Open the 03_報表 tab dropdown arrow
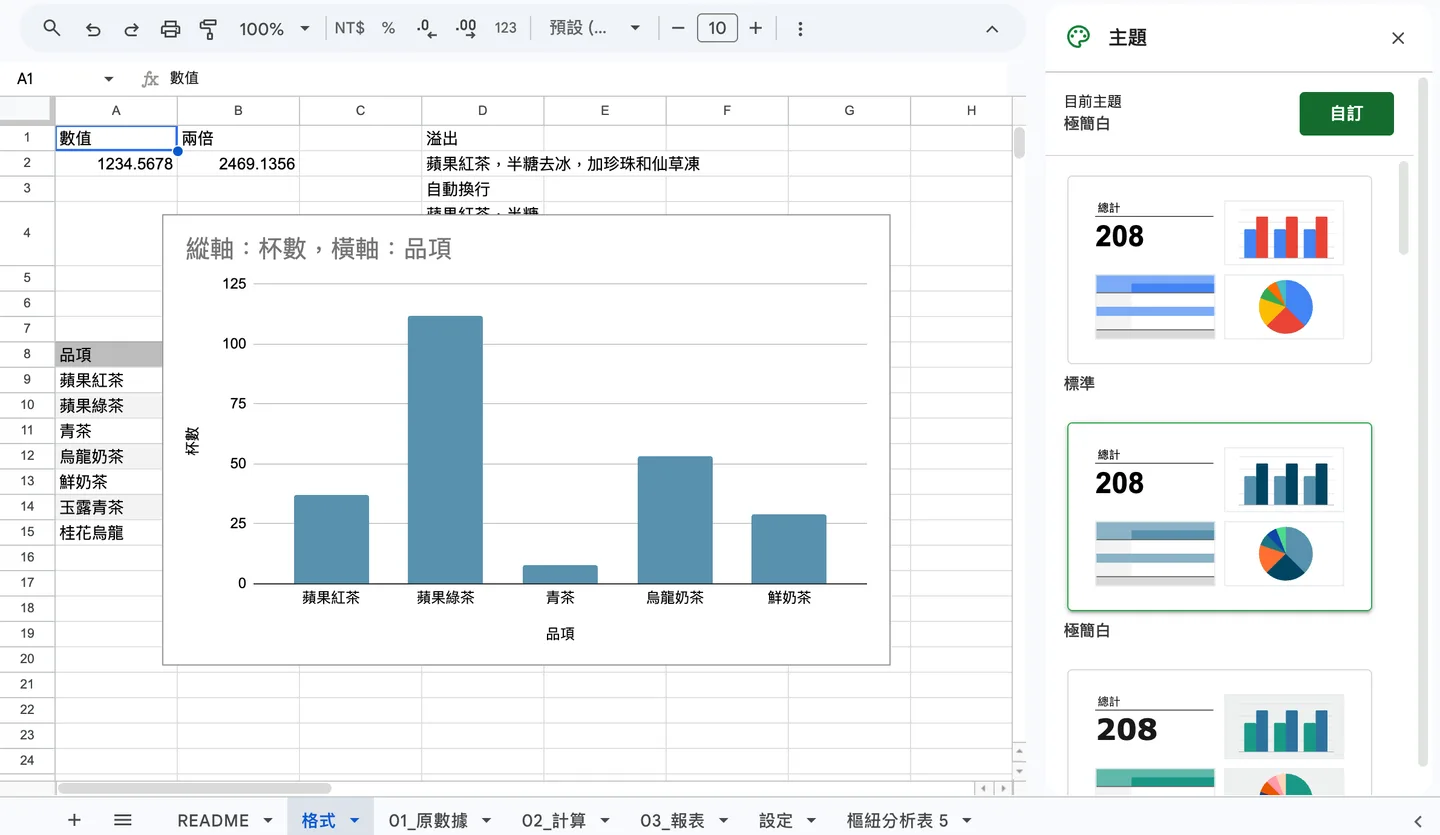This screenshot has width=1440, height=835. (724, 821)
